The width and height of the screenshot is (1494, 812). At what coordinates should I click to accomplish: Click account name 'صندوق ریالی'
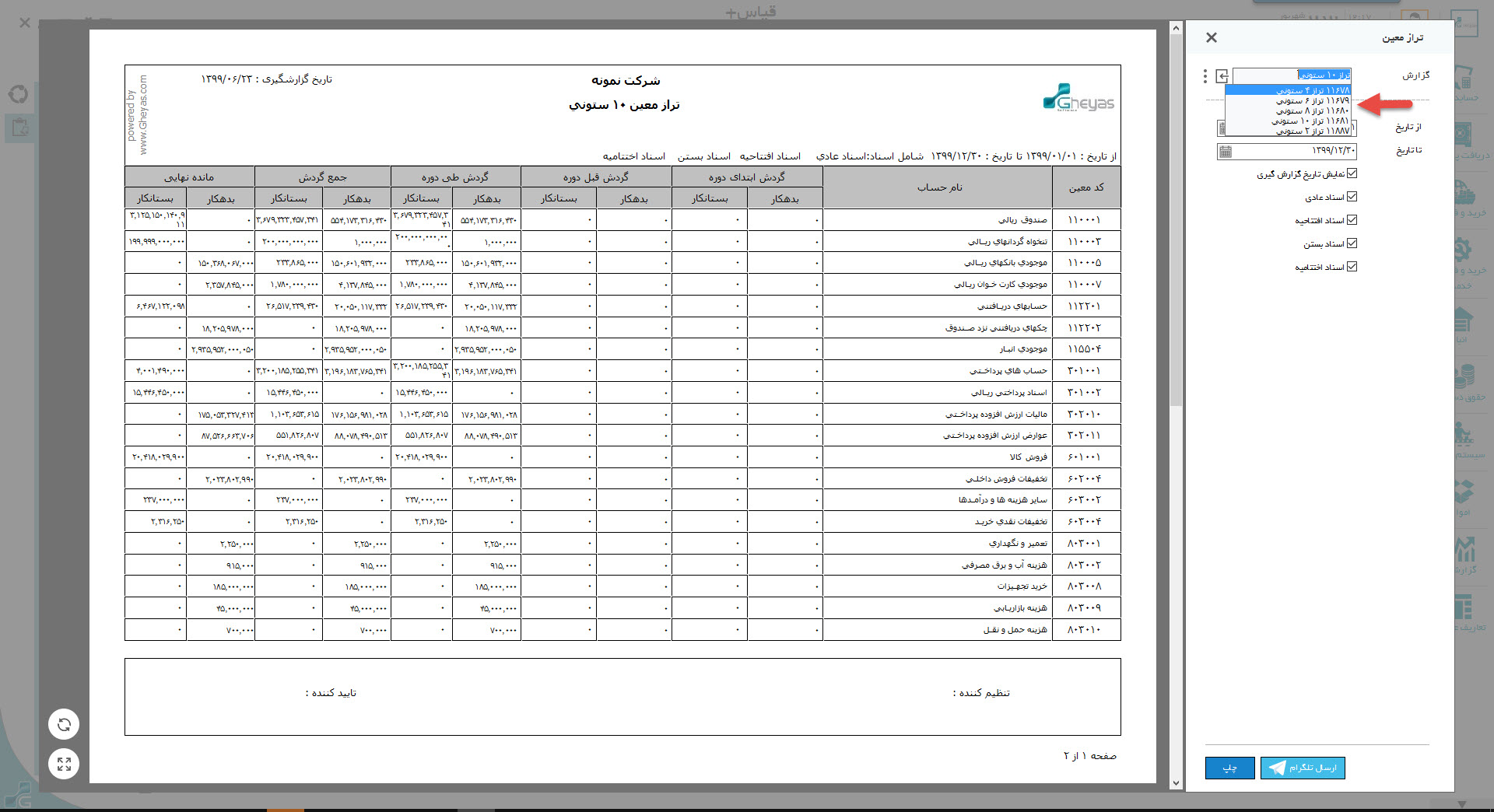[x=1022, y=220]
